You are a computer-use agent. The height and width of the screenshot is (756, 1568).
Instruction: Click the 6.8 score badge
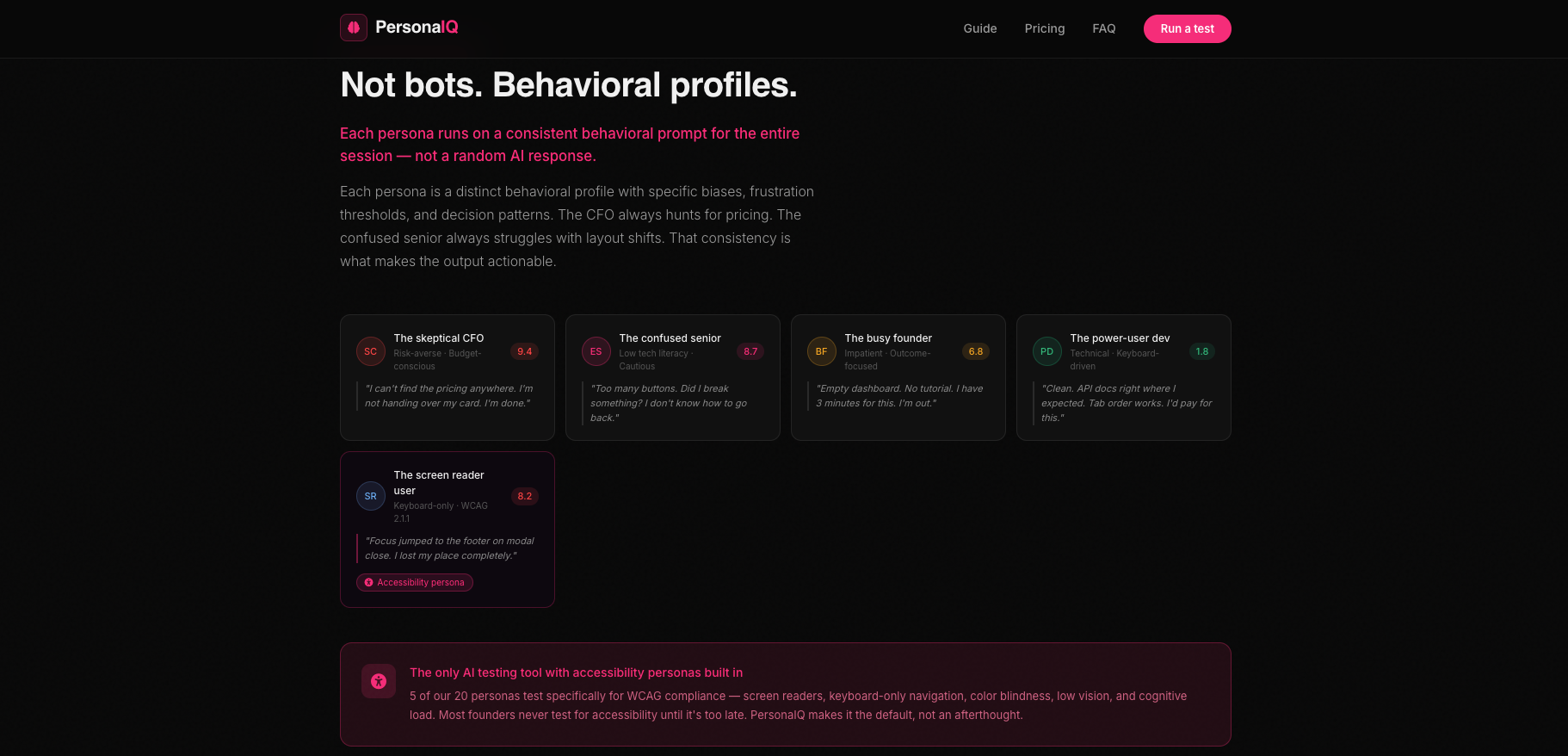pos(976,351)
